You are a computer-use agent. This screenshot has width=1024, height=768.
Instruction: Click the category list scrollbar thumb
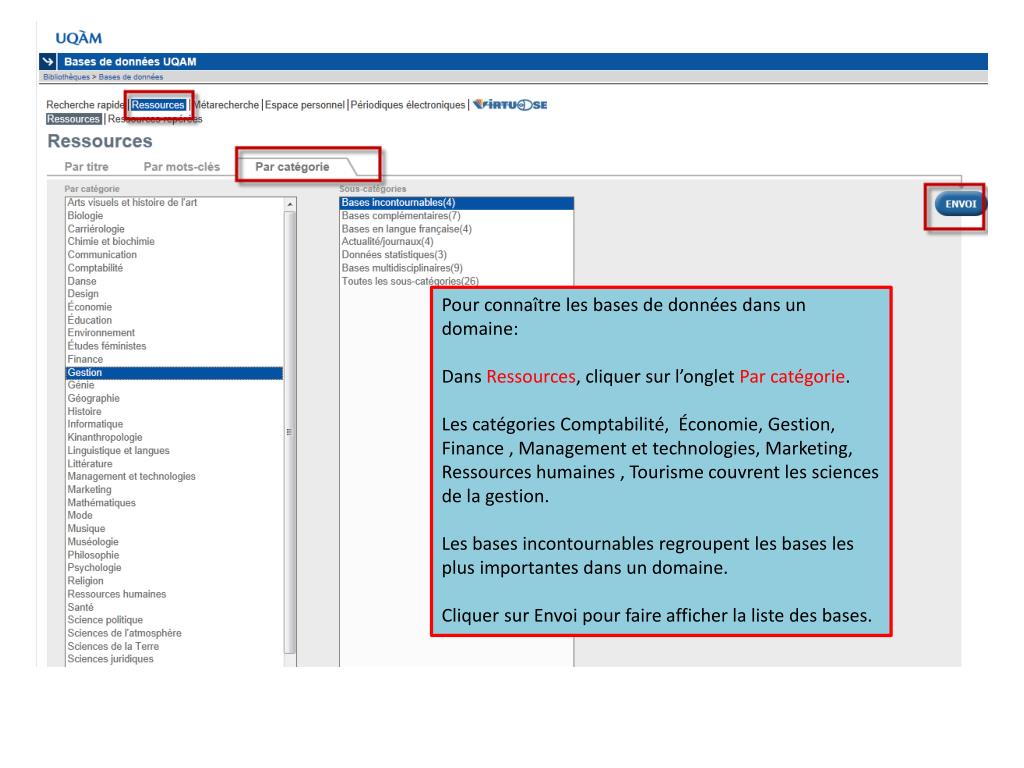tap(290, 432)
